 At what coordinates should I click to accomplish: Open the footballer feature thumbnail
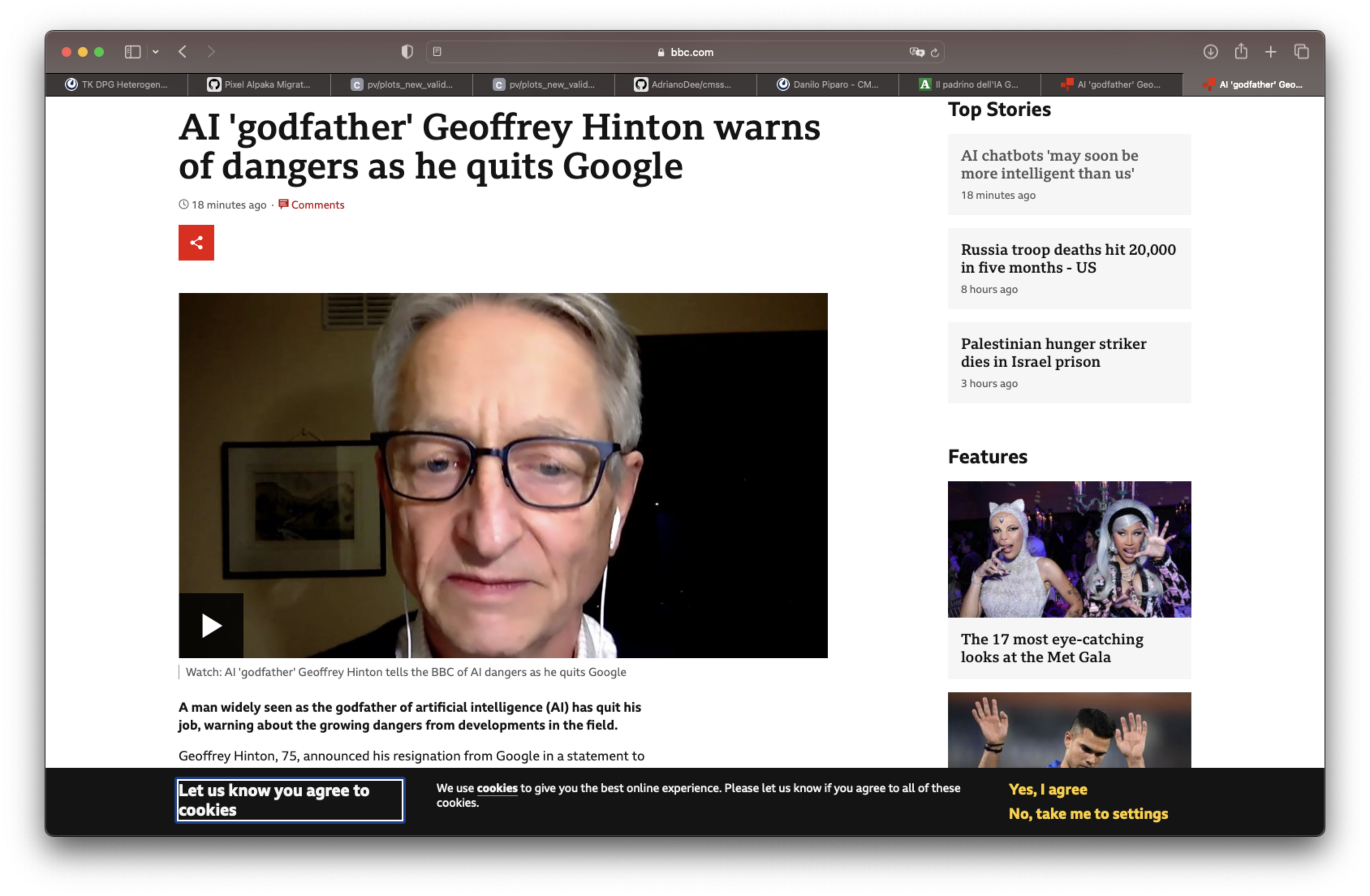point(1069,730)
